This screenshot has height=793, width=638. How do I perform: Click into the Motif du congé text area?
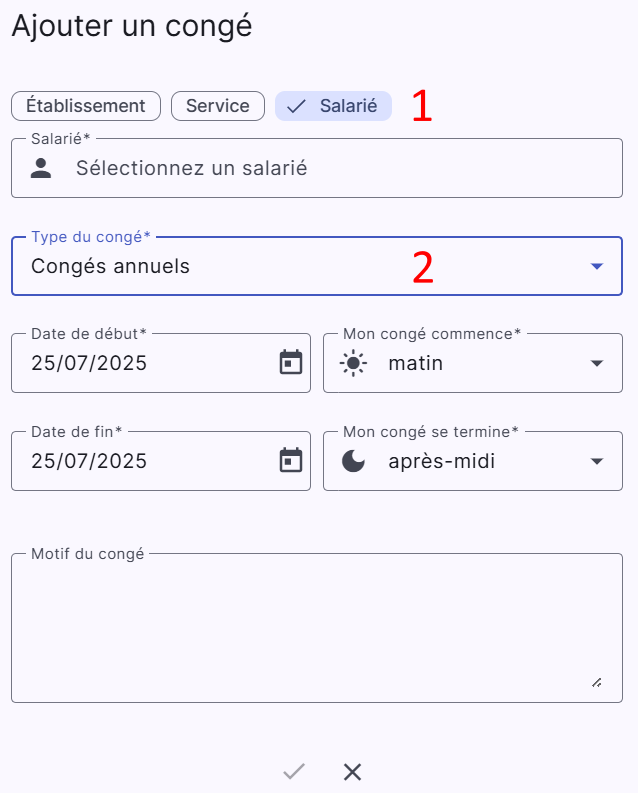pos(317,628)
